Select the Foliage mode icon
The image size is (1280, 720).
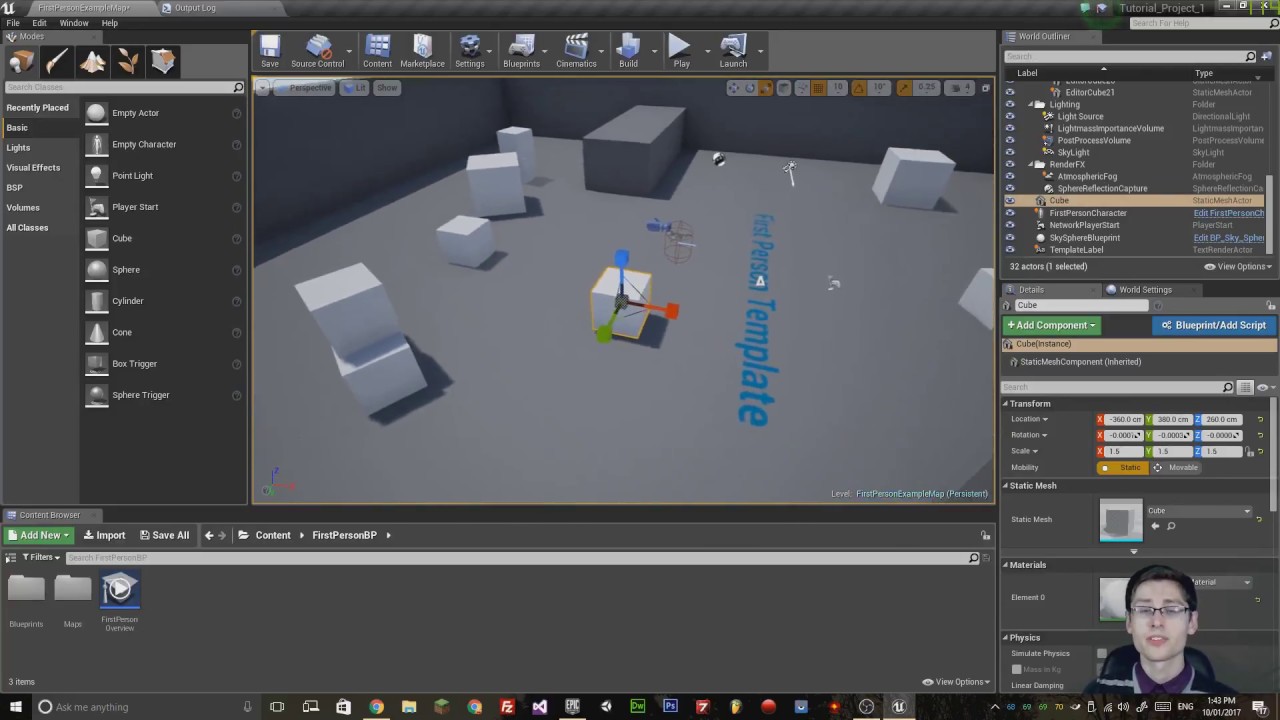point(128,62)
